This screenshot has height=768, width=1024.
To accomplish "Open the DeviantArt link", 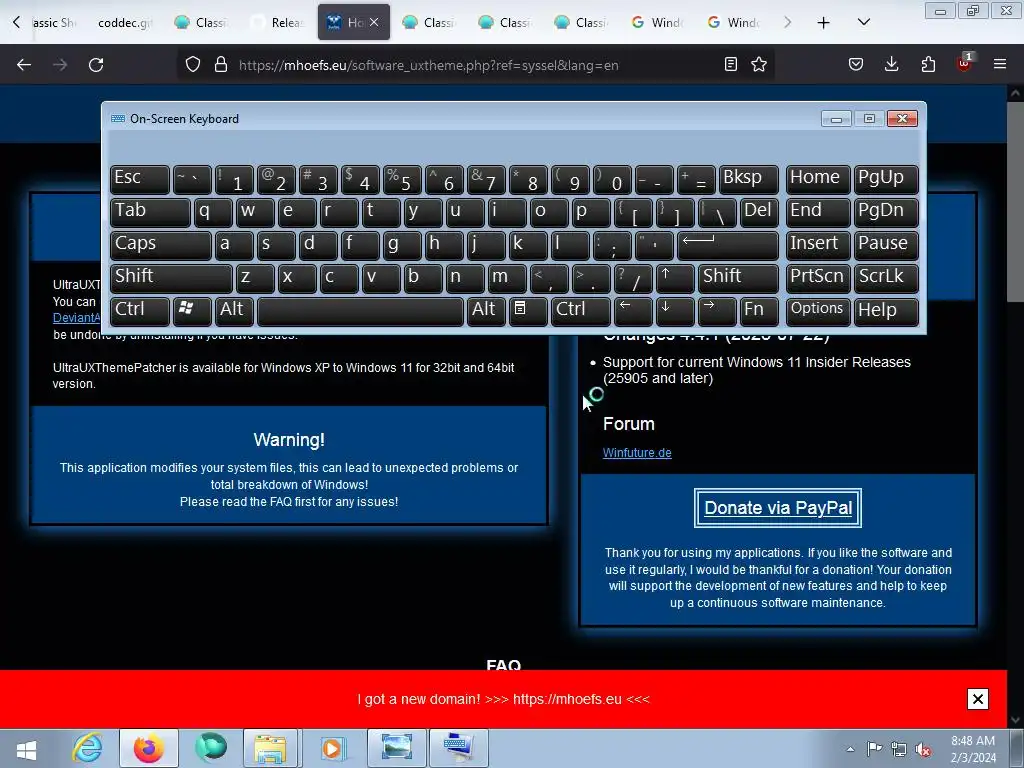I will [76, 318].
